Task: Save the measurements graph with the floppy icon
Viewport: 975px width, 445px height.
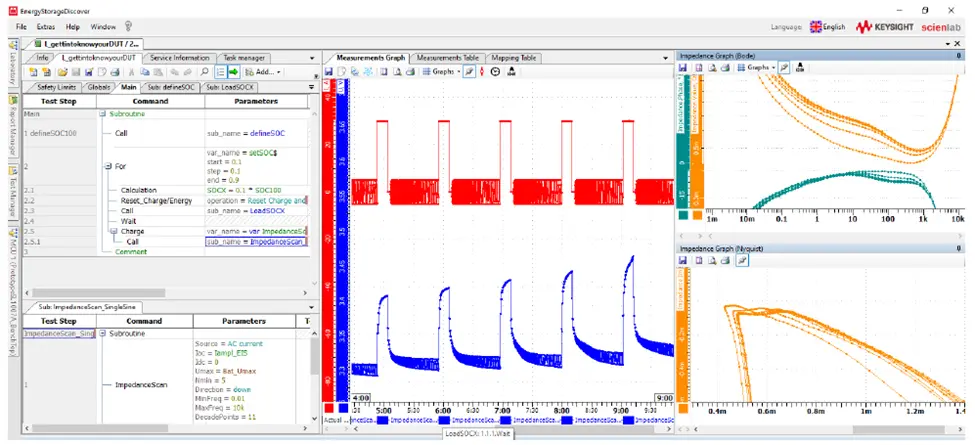Action: point(329,71)
